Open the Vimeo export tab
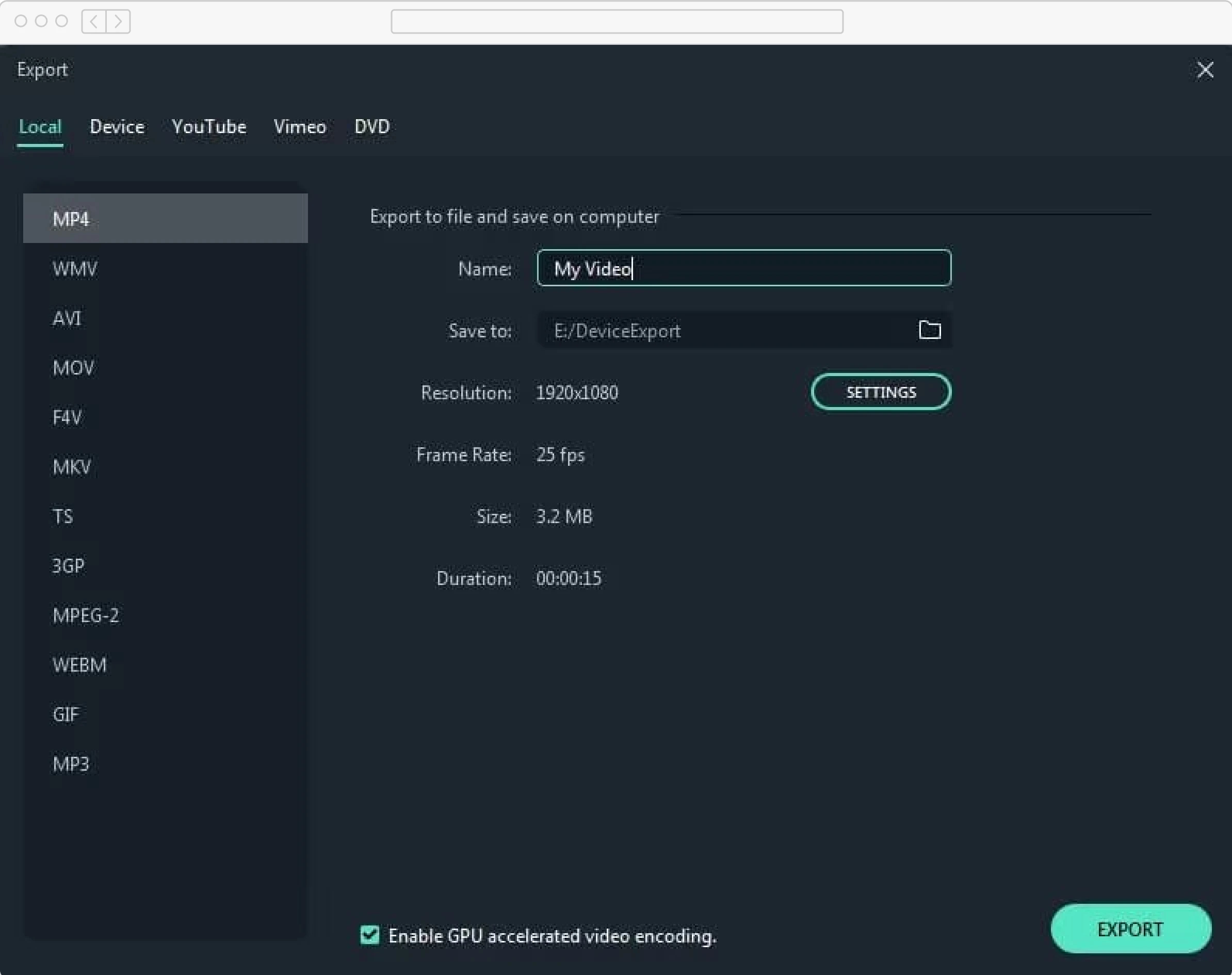This screenshot has height=975, width=1232. pyautogui.click(x=299, y=127)
